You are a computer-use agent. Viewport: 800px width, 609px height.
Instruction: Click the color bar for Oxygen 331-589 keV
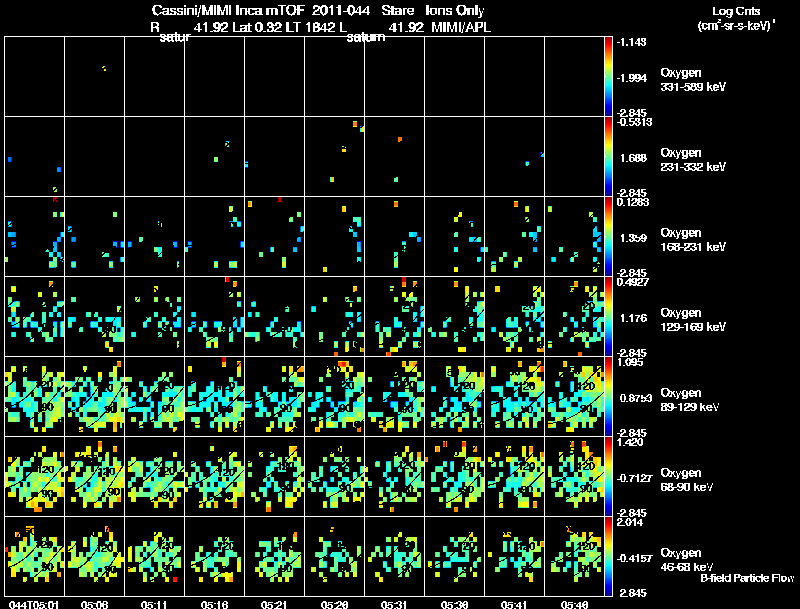coord(608,76)
